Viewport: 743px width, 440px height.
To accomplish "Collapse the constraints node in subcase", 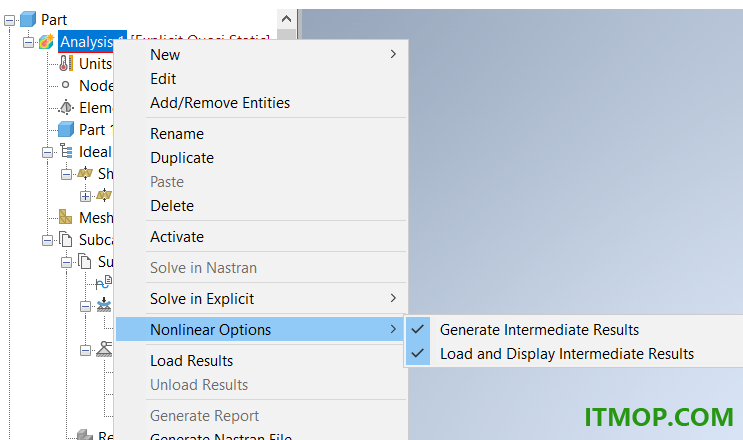I will point(85,350).
